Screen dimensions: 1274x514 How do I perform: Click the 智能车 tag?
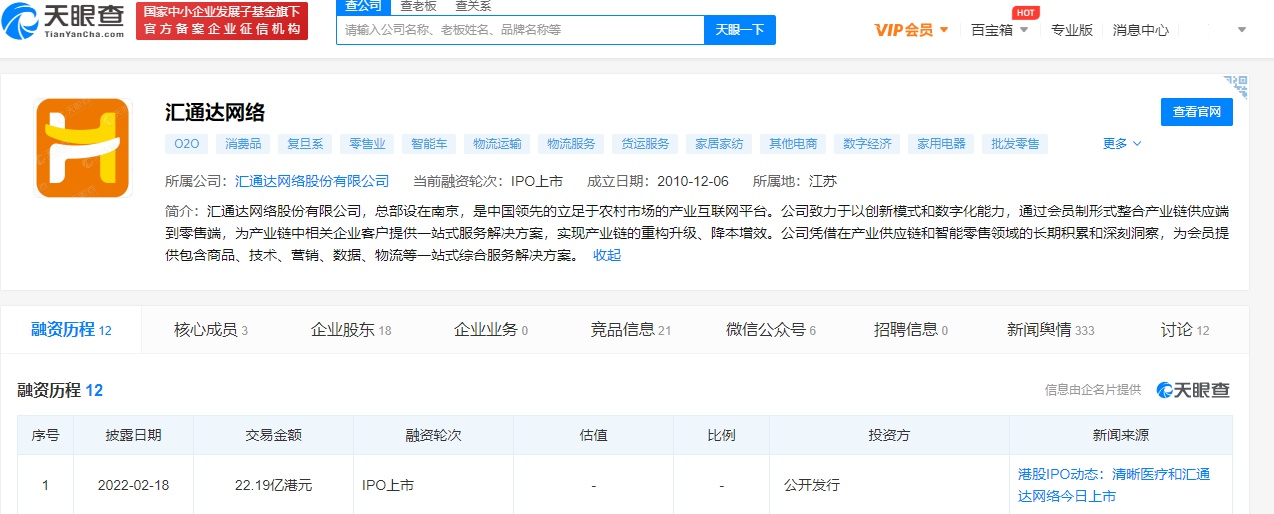pos(428,144)
